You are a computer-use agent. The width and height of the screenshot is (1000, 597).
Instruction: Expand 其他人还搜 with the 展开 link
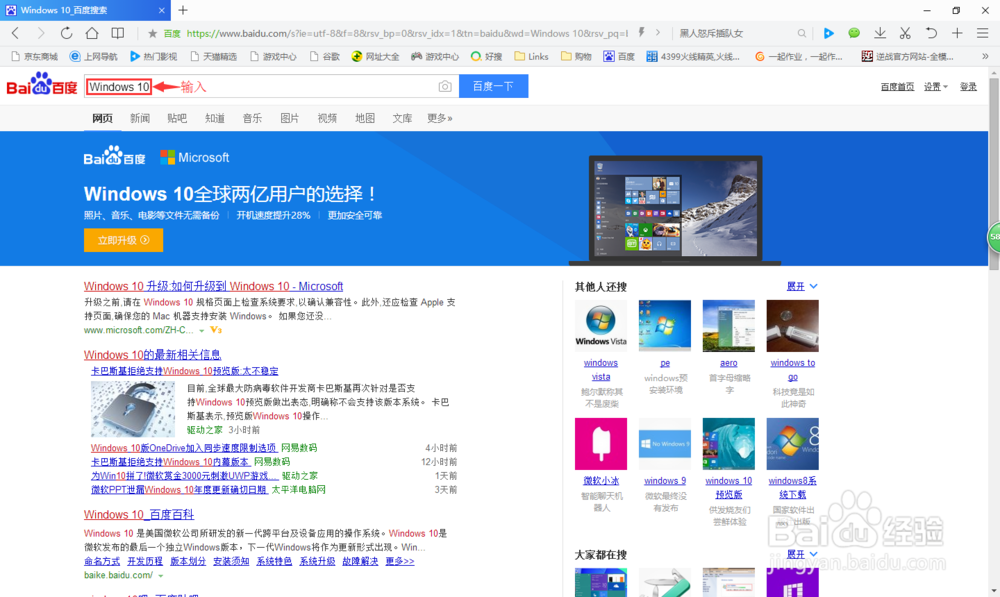pyautogui.click(x=802, y=286)
